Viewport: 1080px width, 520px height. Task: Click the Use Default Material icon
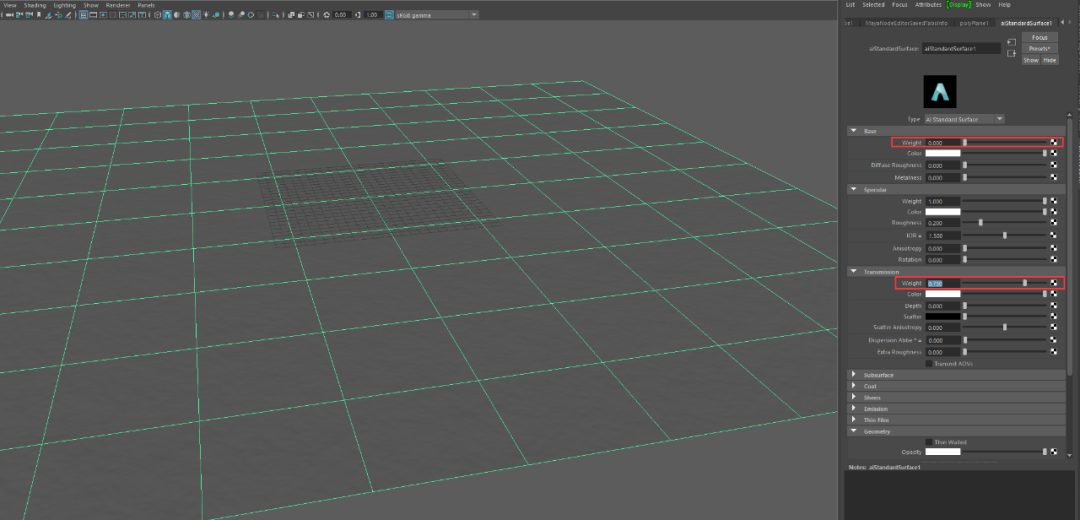pos(177,14)
